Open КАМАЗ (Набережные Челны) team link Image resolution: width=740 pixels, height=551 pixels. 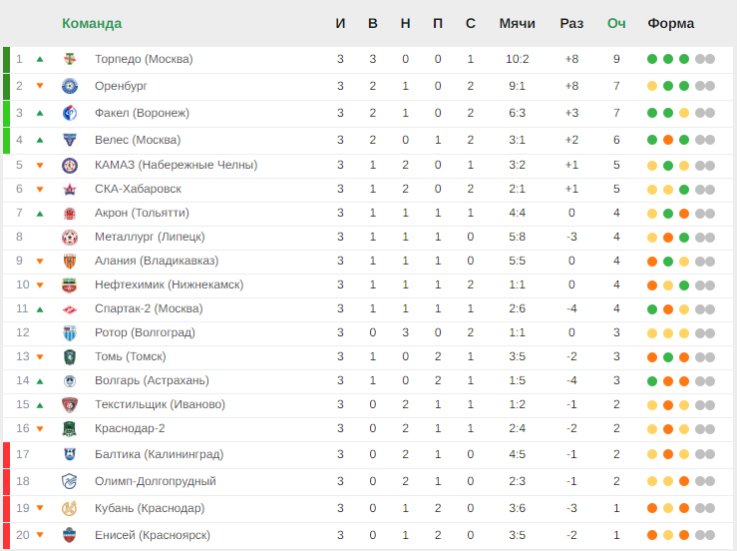click(176, 165)
